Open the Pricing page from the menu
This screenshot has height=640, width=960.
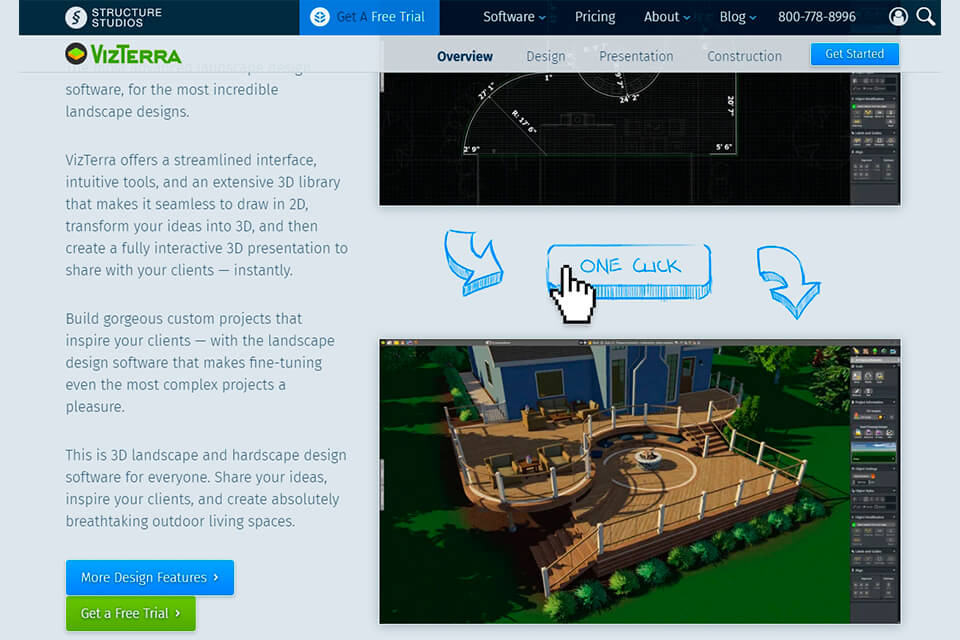click(x=595, y=16)
